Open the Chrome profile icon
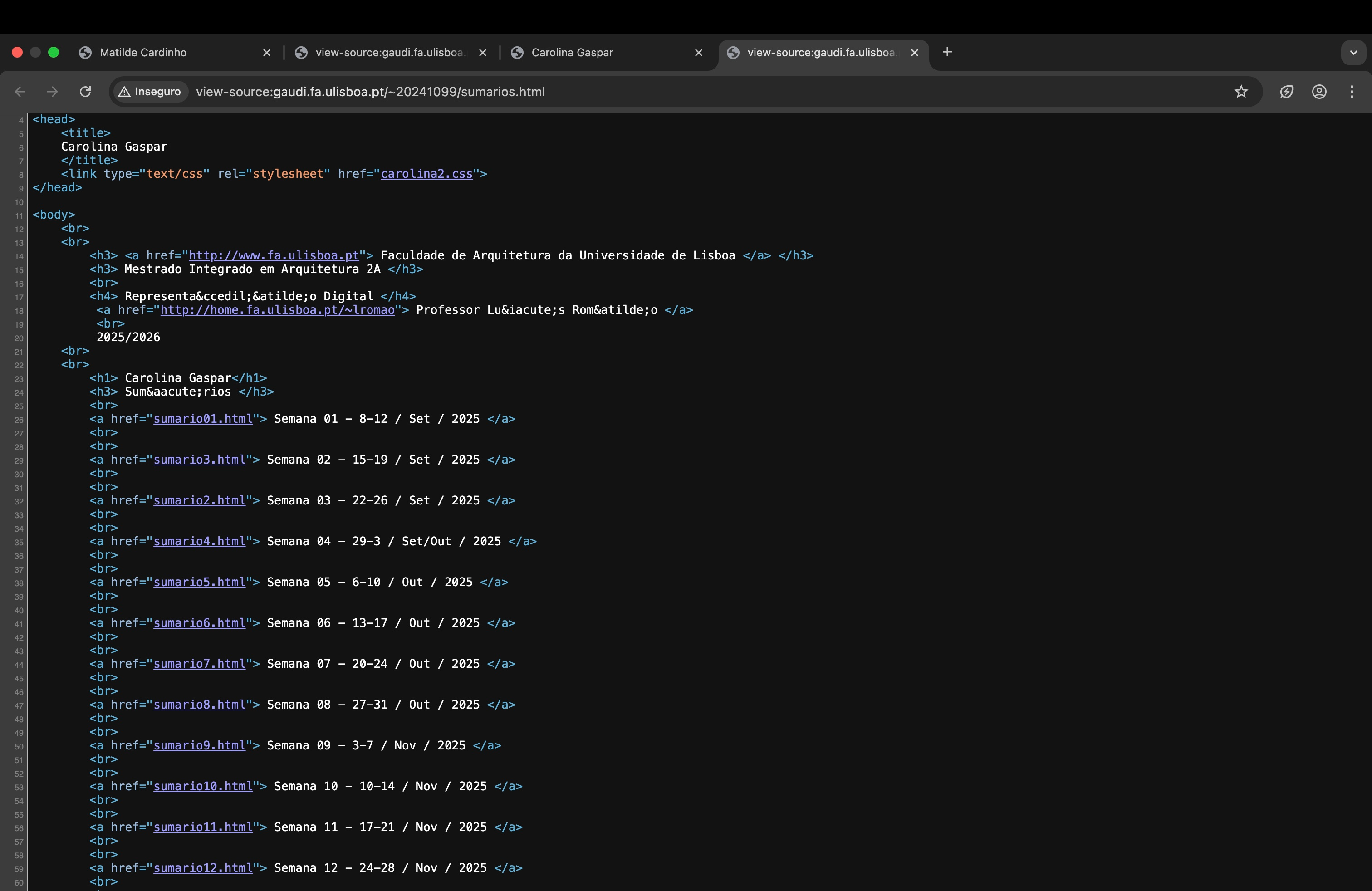This screenshot has height=891, width=1372. click(x=1319, y=92)
